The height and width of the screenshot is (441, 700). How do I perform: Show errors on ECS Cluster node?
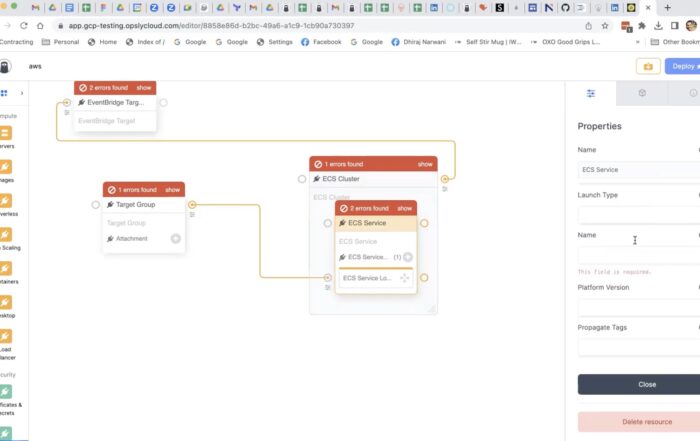pos(425,164)
